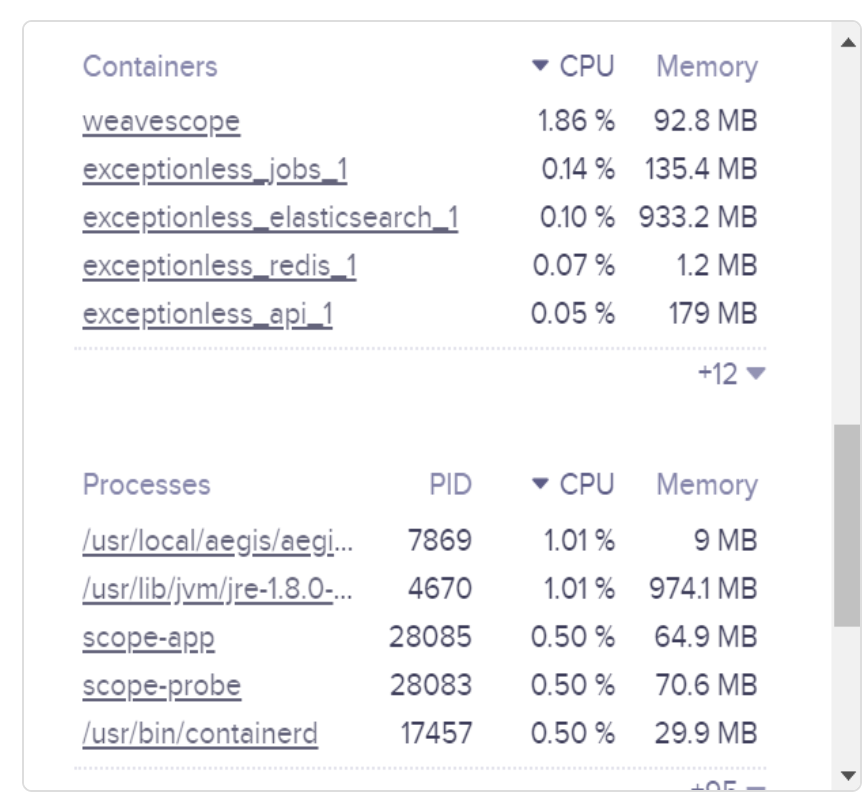Click exceptionless_api_1 container link
Screen dimensions: 864x802
tap(208, 314)
